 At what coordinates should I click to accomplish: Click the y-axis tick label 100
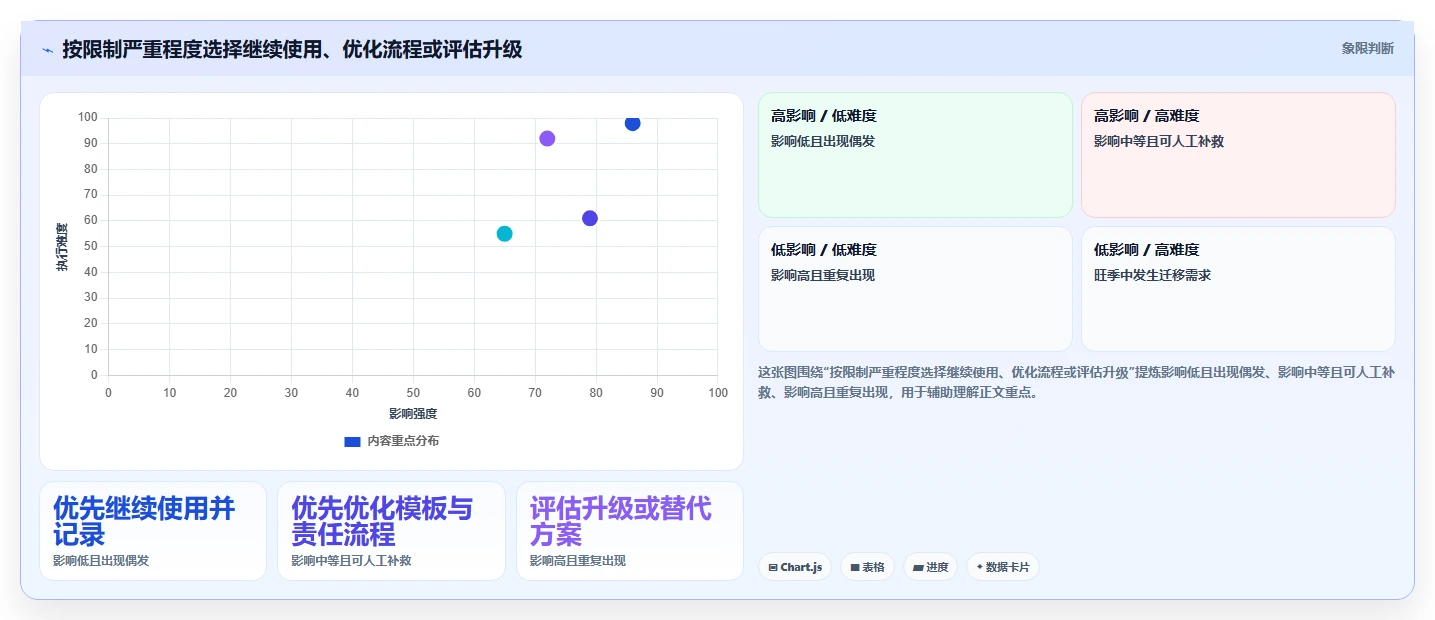pyautogui.click(x=88, y=118)
